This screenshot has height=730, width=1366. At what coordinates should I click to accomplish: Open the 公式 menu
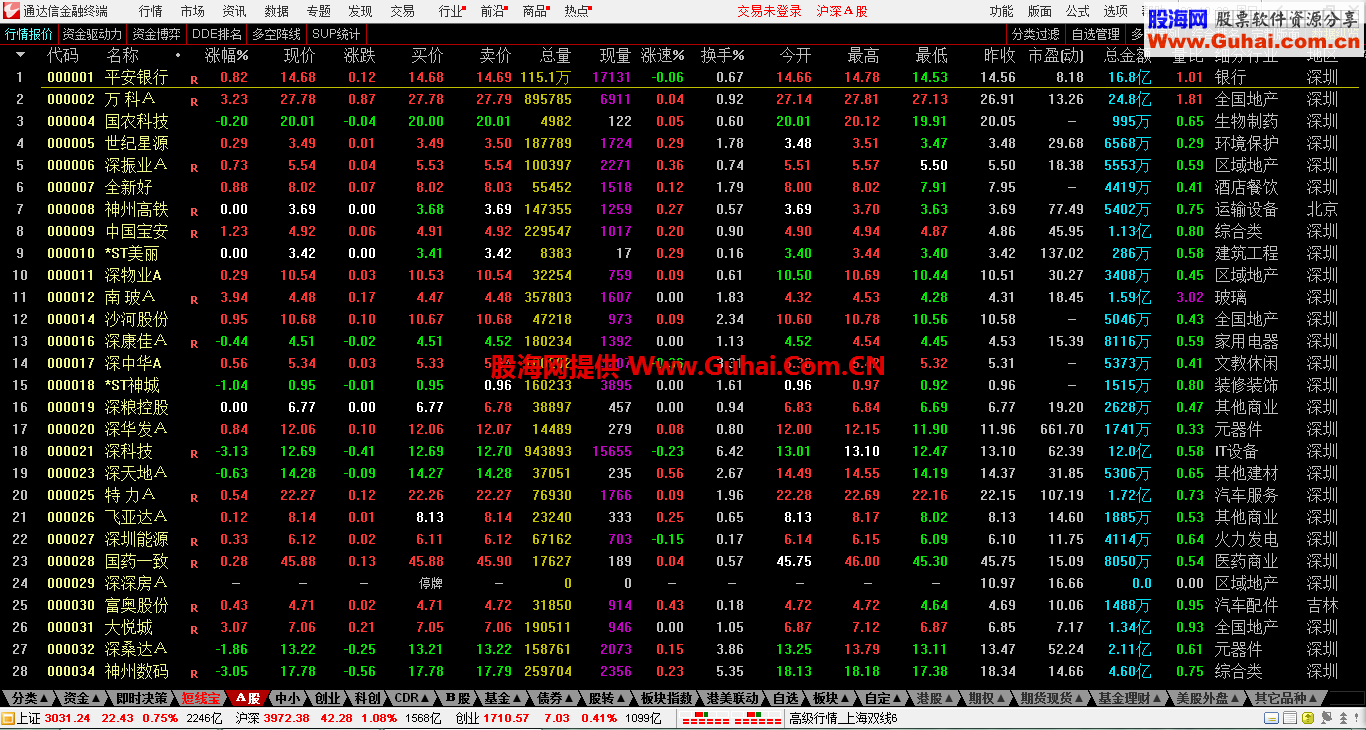(x=1077, y=11)
